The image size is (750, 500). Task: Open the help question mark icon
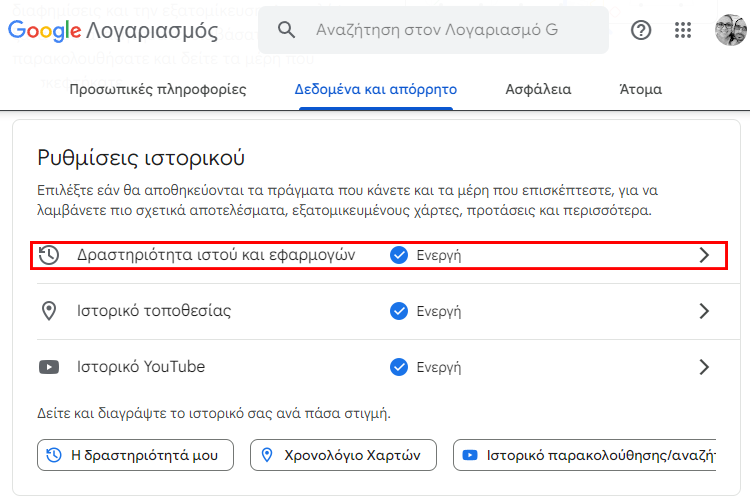pyautogui.click(x=641, y=30)
